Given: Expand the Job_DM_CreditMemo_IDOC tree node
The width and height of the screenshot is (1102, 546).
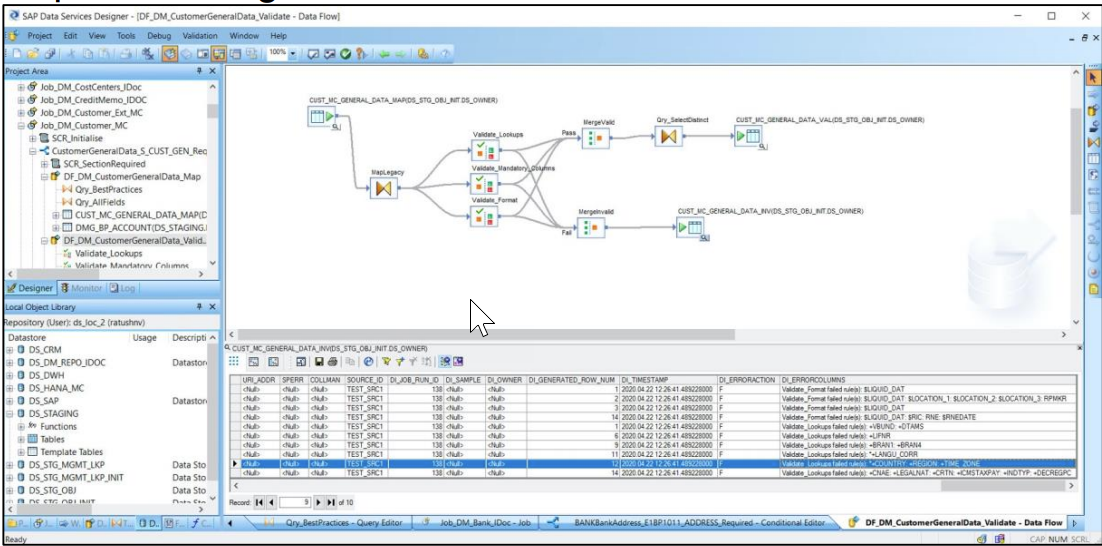Looking at the screenshot, I should tap(21, 100).
